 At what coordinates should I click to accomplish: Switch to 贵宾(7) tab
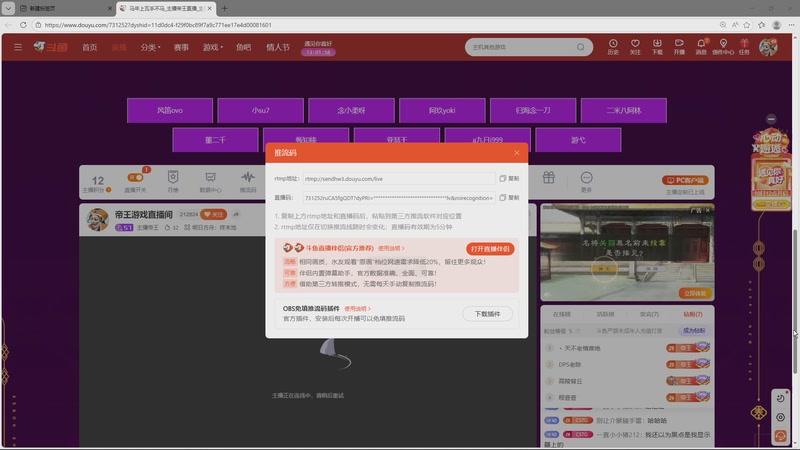649,314
